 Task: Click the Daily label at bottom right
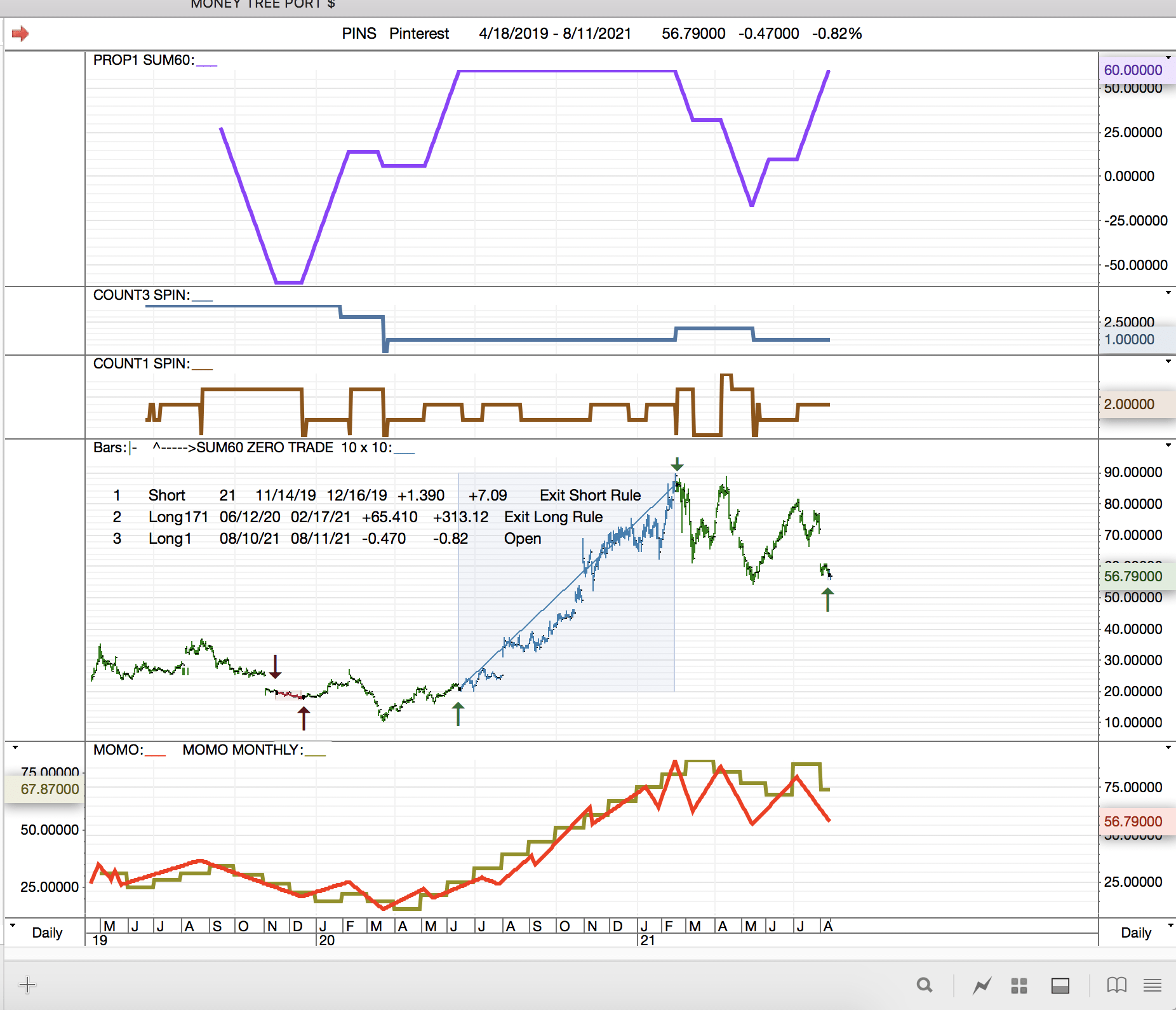pos(1136,933)
